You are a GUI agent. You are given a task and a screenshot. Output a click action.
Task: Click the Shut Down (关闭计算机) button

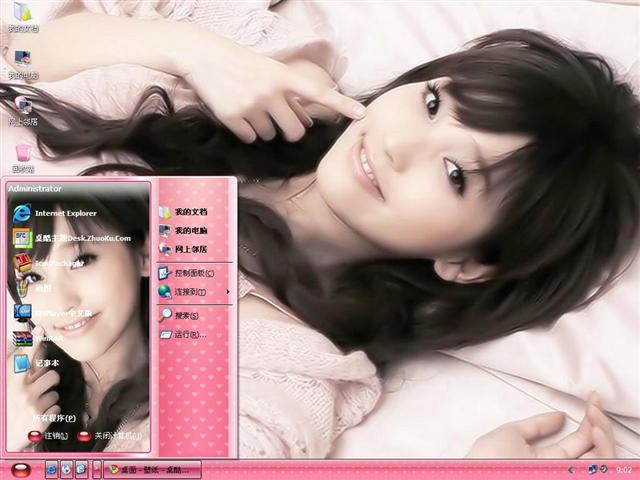click(109, 436)
